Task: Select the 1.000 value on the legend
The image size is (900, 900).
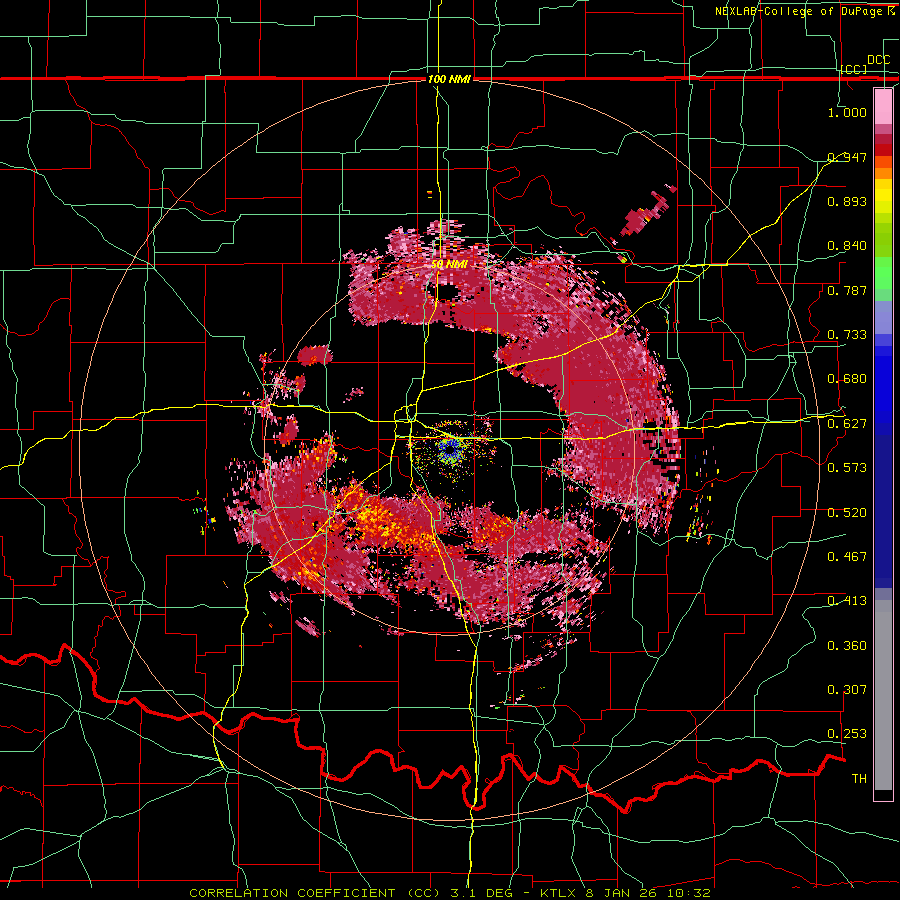Action: tap(847, 112)
